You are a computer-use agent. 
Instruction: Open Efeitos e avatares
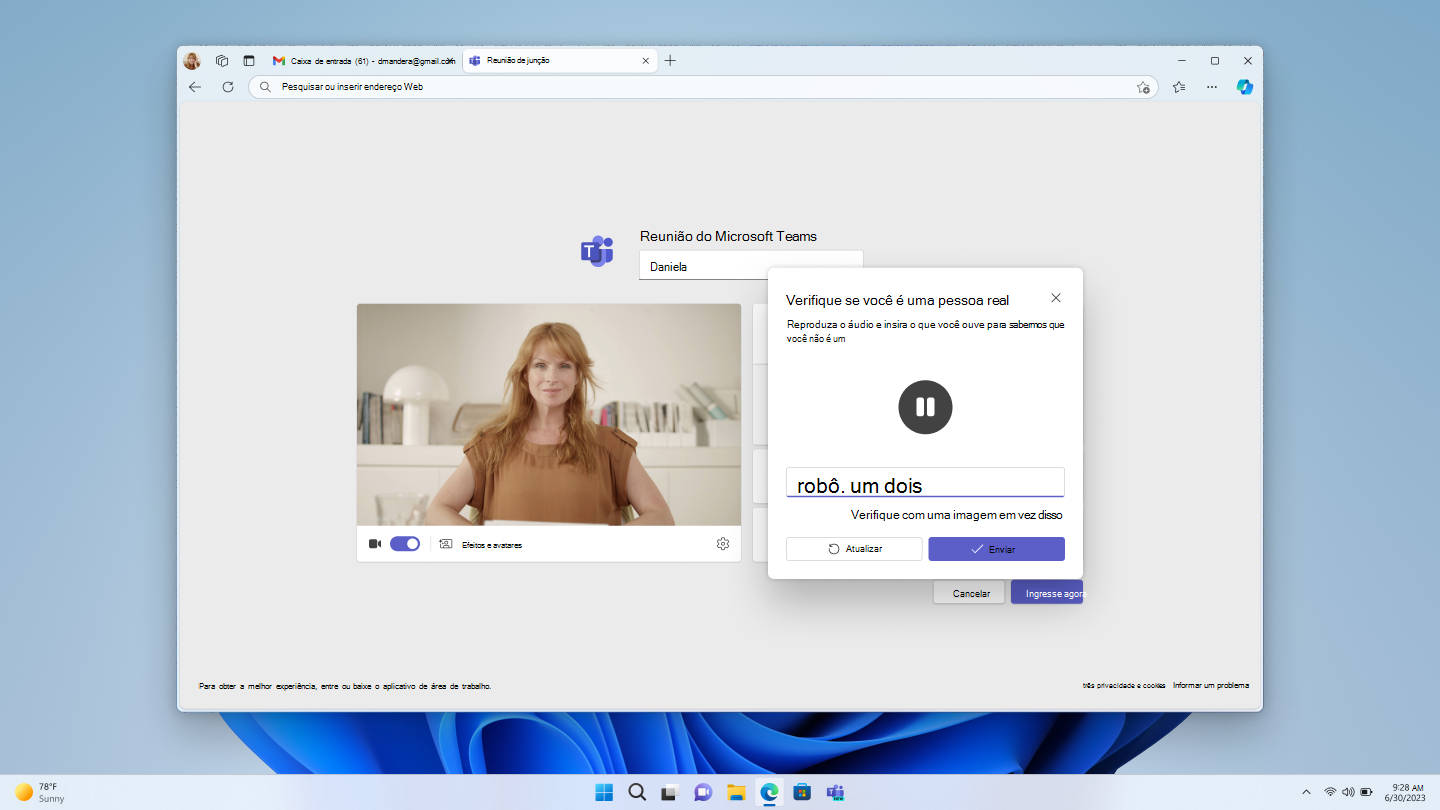pyautogui.click(x=480, y=545)
